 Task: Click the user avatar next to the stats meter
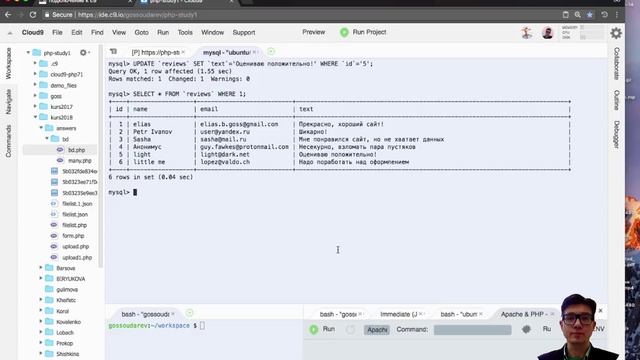(547, 33)
